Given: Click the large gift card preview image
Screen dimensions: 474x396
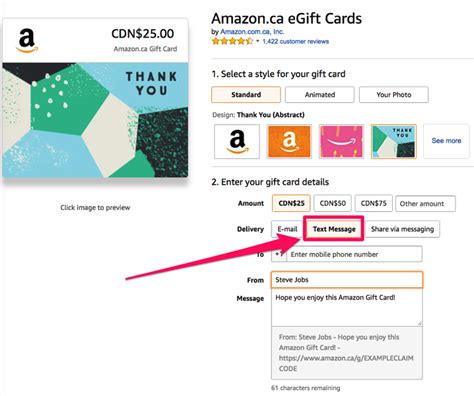Looking at the screenshot, I should (95, 98).
